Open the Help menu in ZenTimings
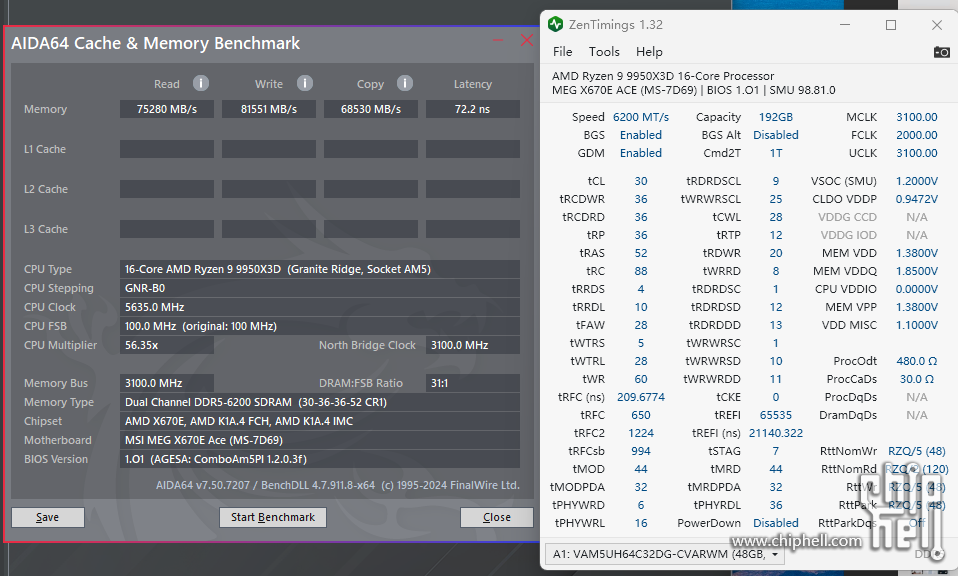The width and height of the screenshot is (958, 576). [649, 52]
